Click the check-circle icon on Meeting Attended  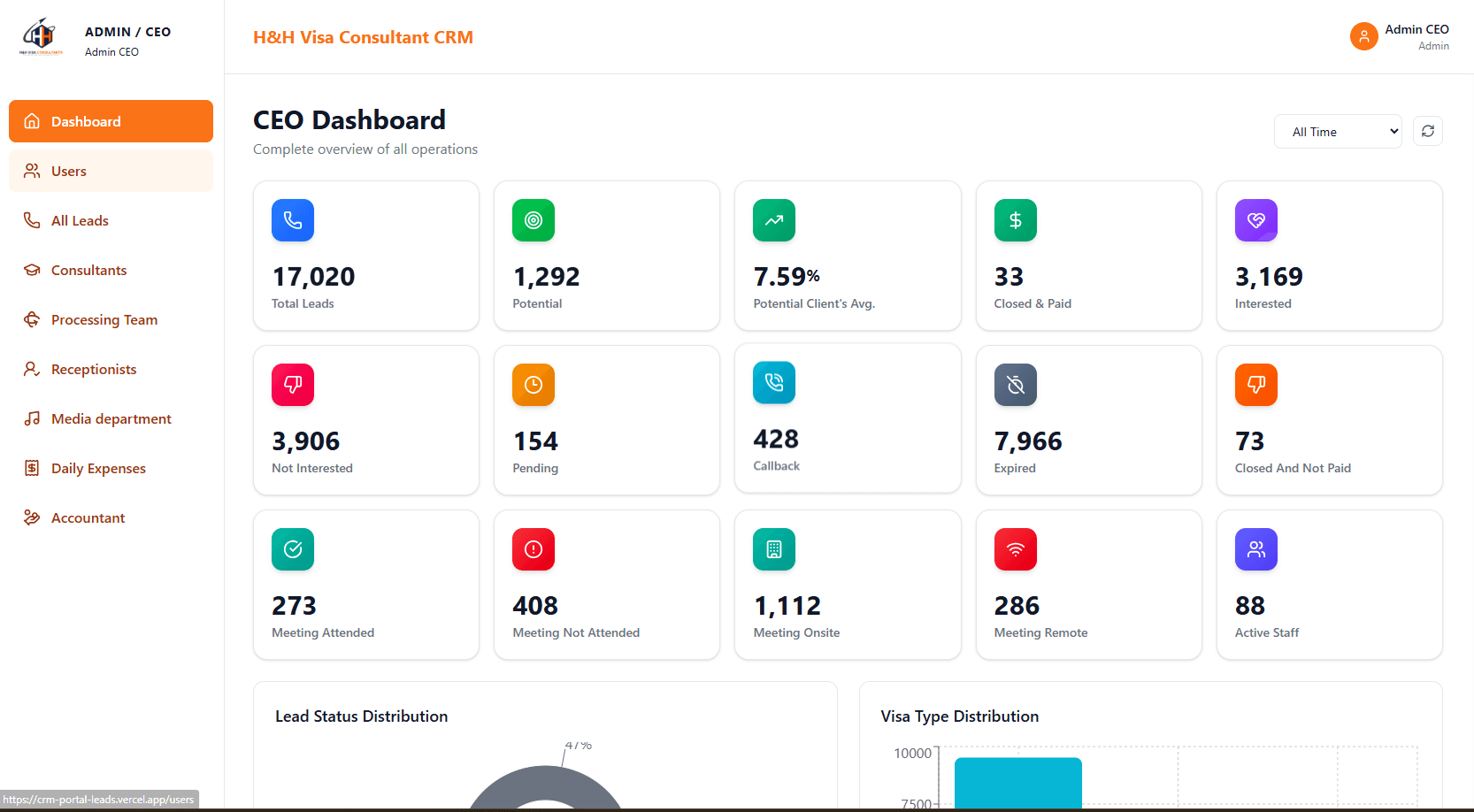click(293, 549)
